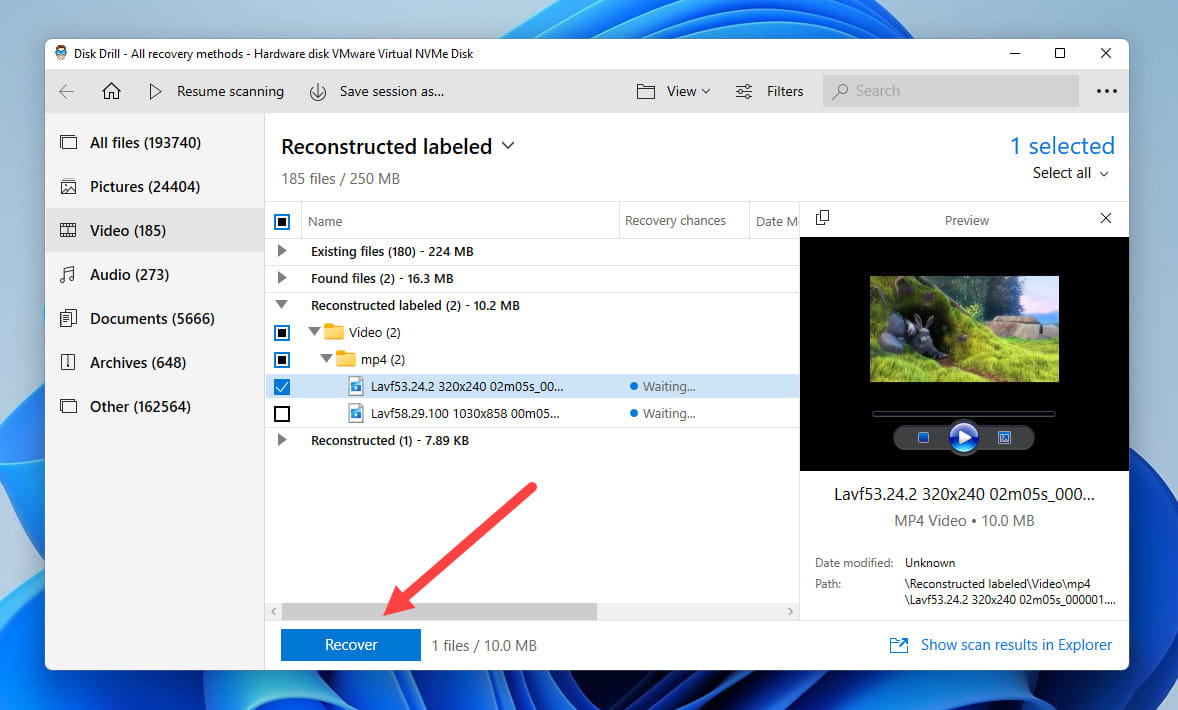This screenshot has height=710, width=1178.
Task: Click the video preview seek bar
Action: [x=963, y=413]
